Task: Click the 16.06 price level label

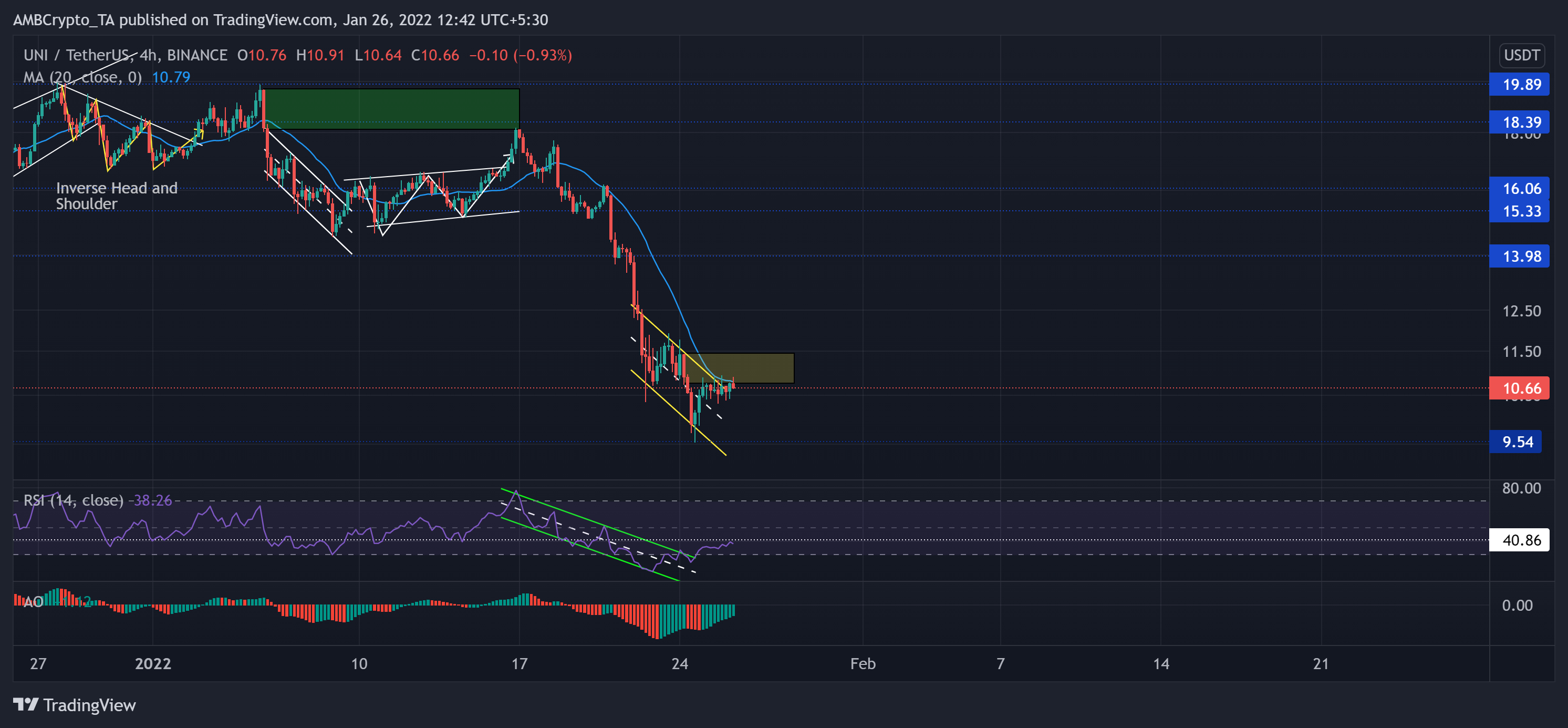Action: point(1519,188)
